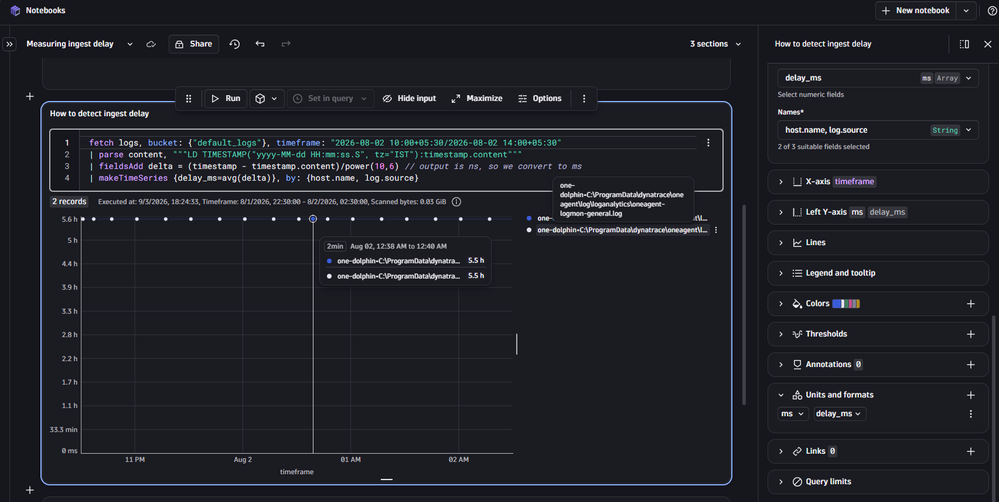Add a link with plus icon
Viewport: 999px width, 502px height.
click(970, 452)
